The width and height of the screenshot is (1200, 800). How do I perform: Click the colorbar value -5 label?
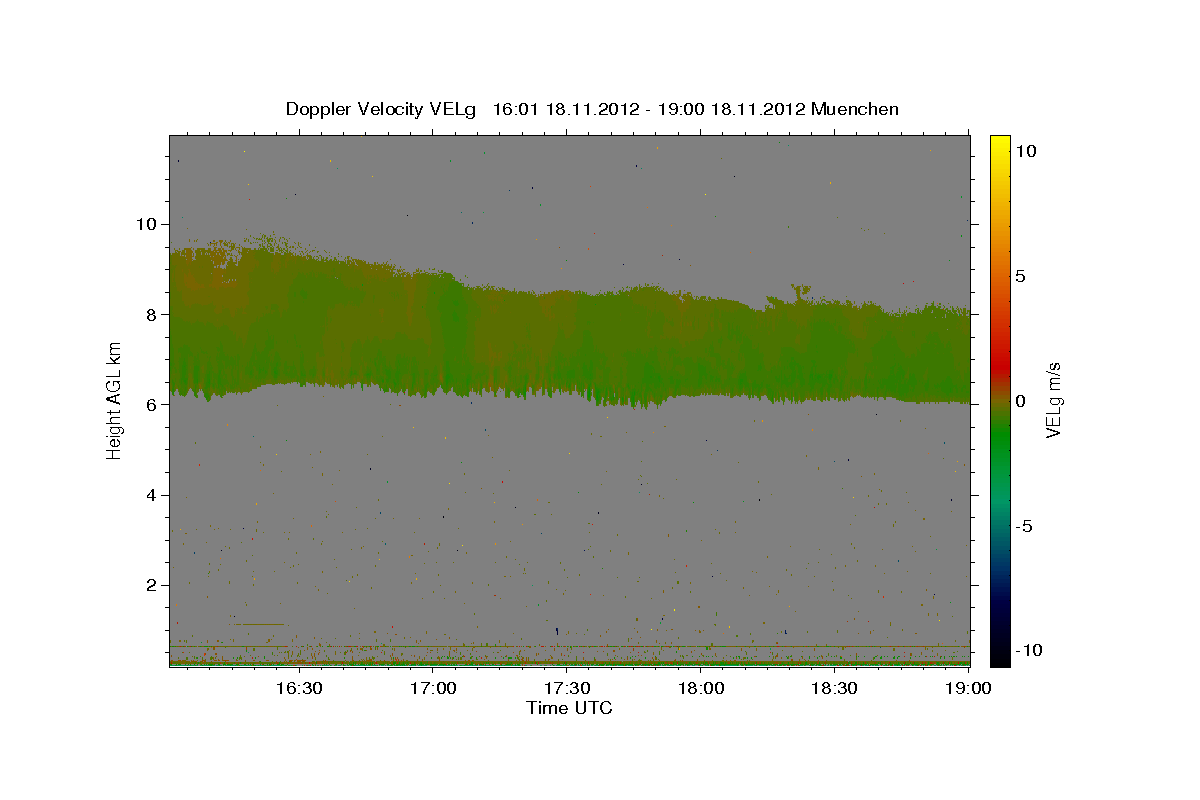[1025, 526]
